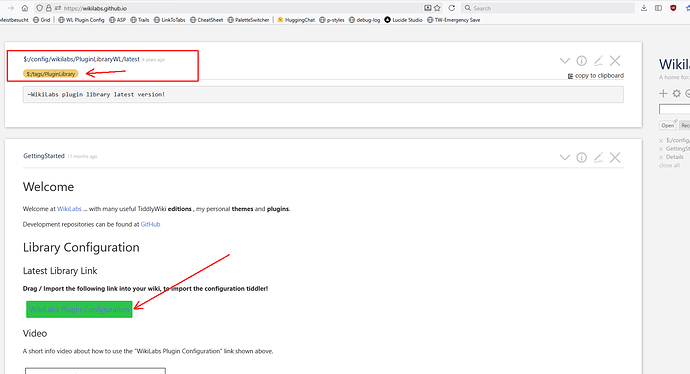690x374 pixels.
Task: Open the PaletteSwitcher bookmark
Action: coord(249,20)
